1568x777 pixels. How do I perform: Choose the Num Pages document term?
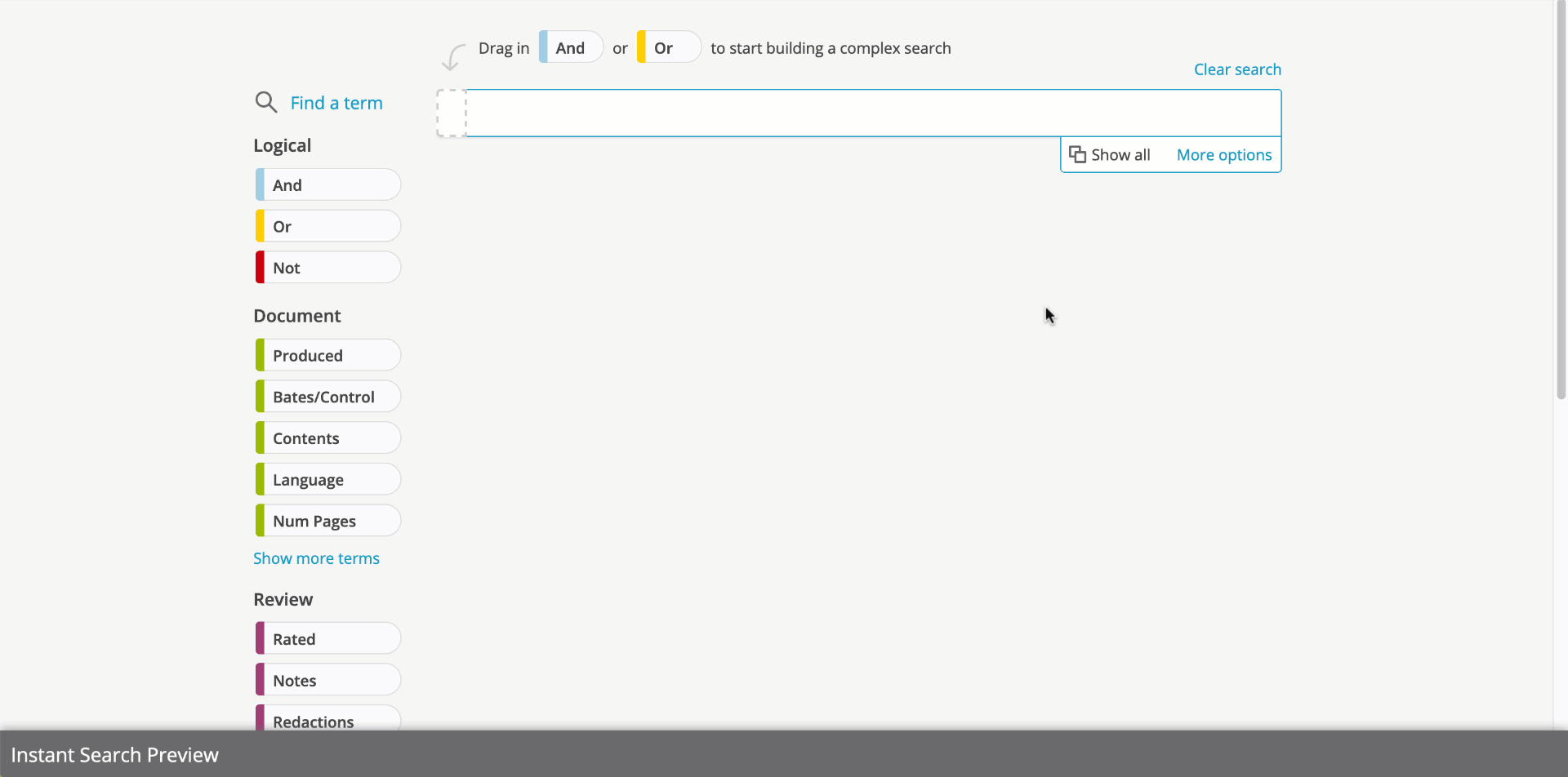coord(328,521)
